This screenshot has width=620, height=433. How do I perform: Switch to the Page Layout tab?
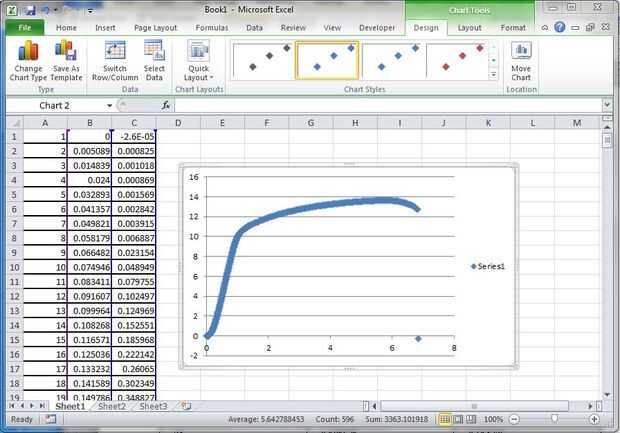[x=155, y=28]
